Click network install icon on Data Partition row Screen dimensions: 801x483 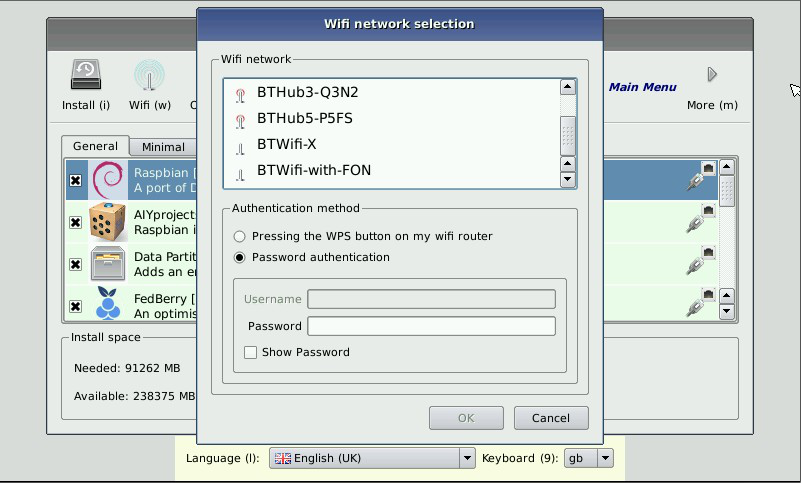(701, 260)
